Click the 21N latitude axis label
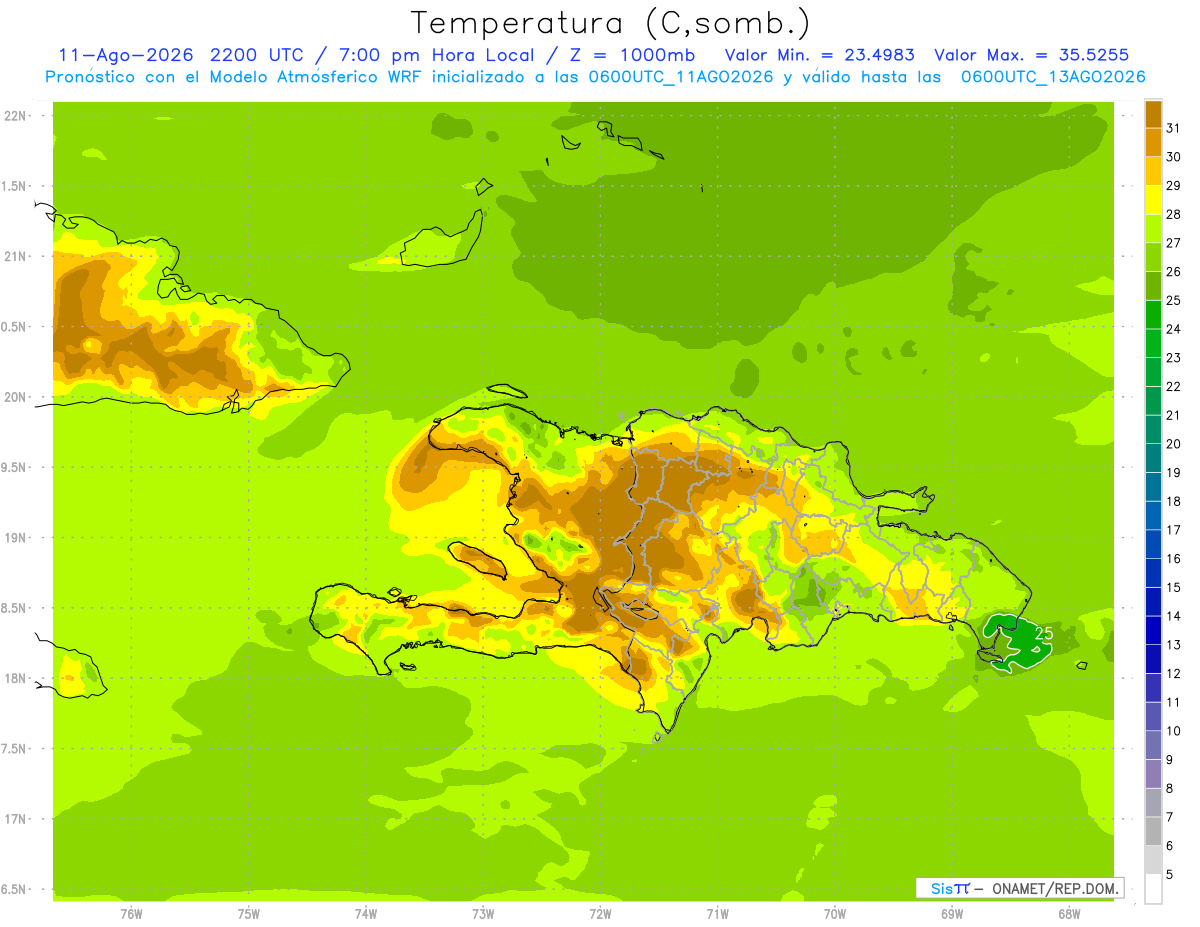Screen dimensions: 1200x927 [15, 256]
